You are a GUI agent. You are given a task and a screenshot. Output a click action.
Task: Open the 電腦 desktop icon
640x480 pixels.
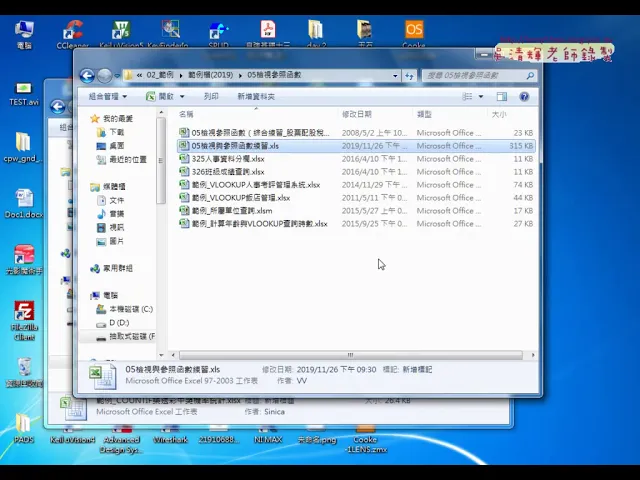click(x=24, y=34)
